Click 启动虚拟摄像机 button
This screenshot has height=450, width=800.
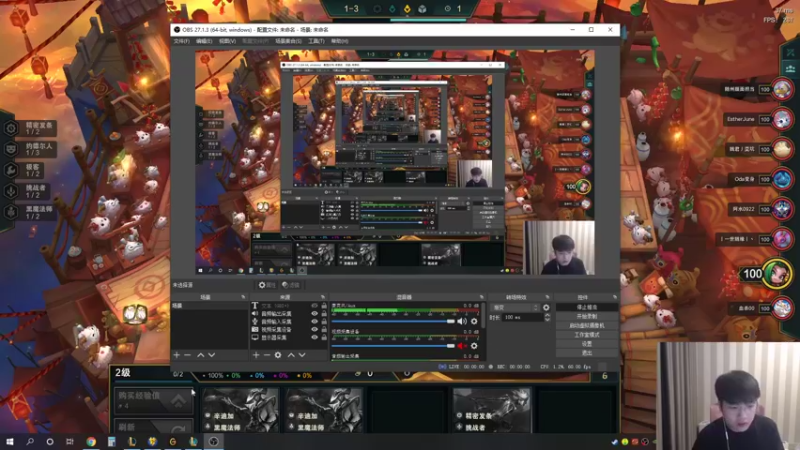pyautogui.click(x=587, y=326)
